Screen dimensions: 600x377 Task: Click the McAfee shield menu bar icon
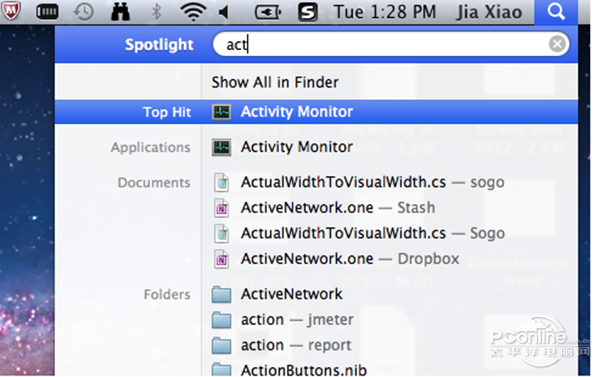point(11,11)
